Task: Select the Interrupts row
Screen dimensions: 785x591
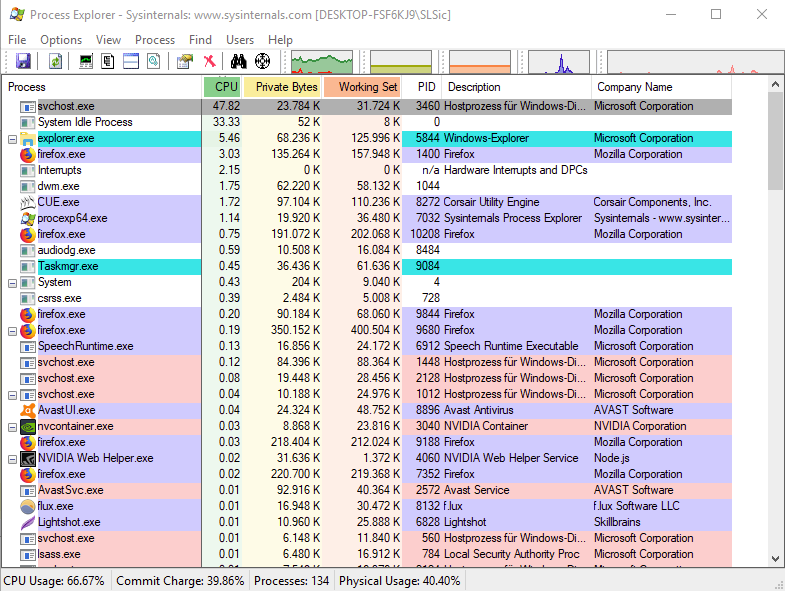Action: click(367, 170)
